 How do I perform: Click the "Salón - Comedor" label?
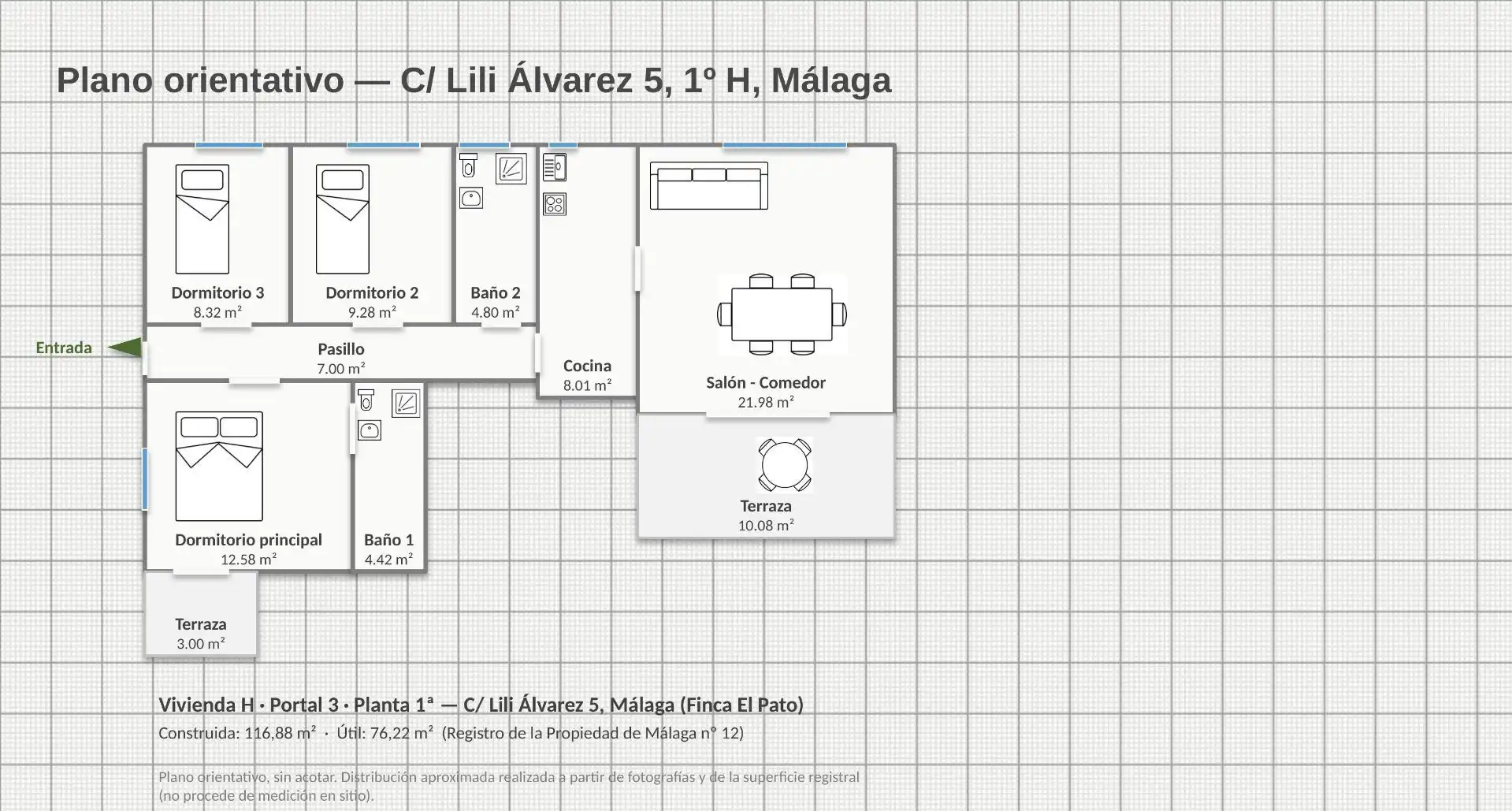point(766,382)
